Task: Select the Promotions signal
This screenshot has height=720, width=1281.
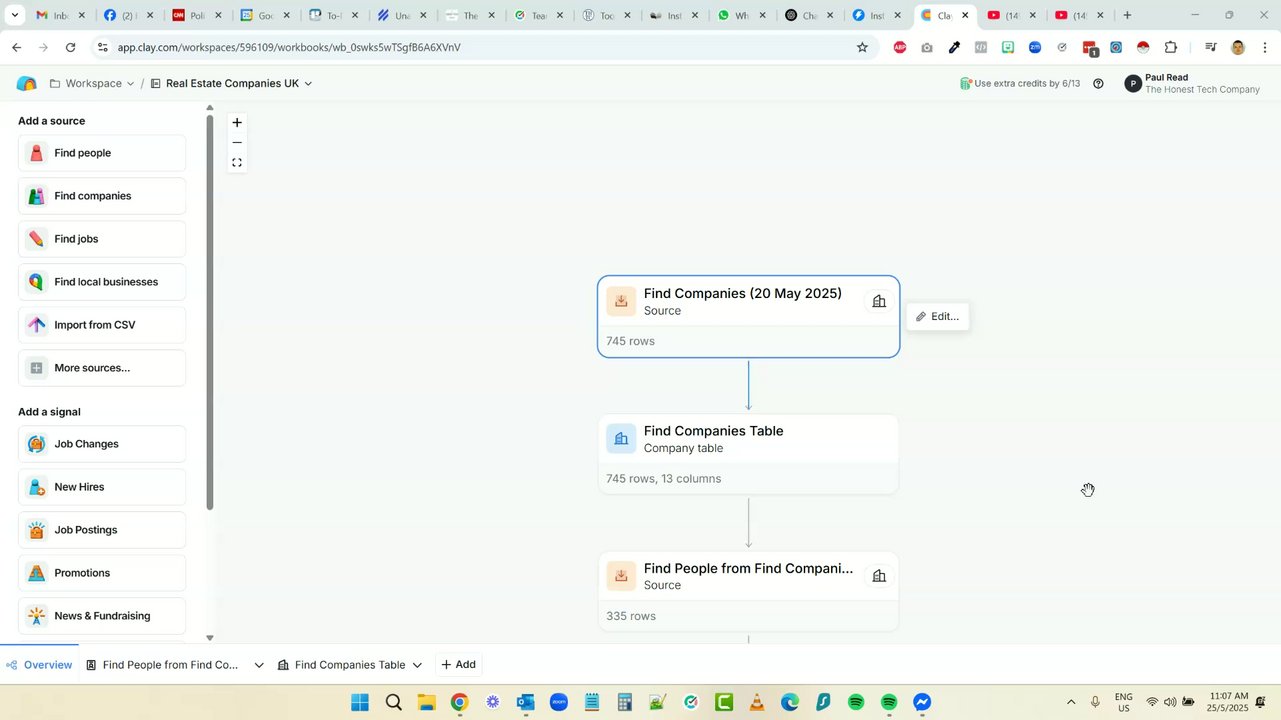Action: [102, 573]
